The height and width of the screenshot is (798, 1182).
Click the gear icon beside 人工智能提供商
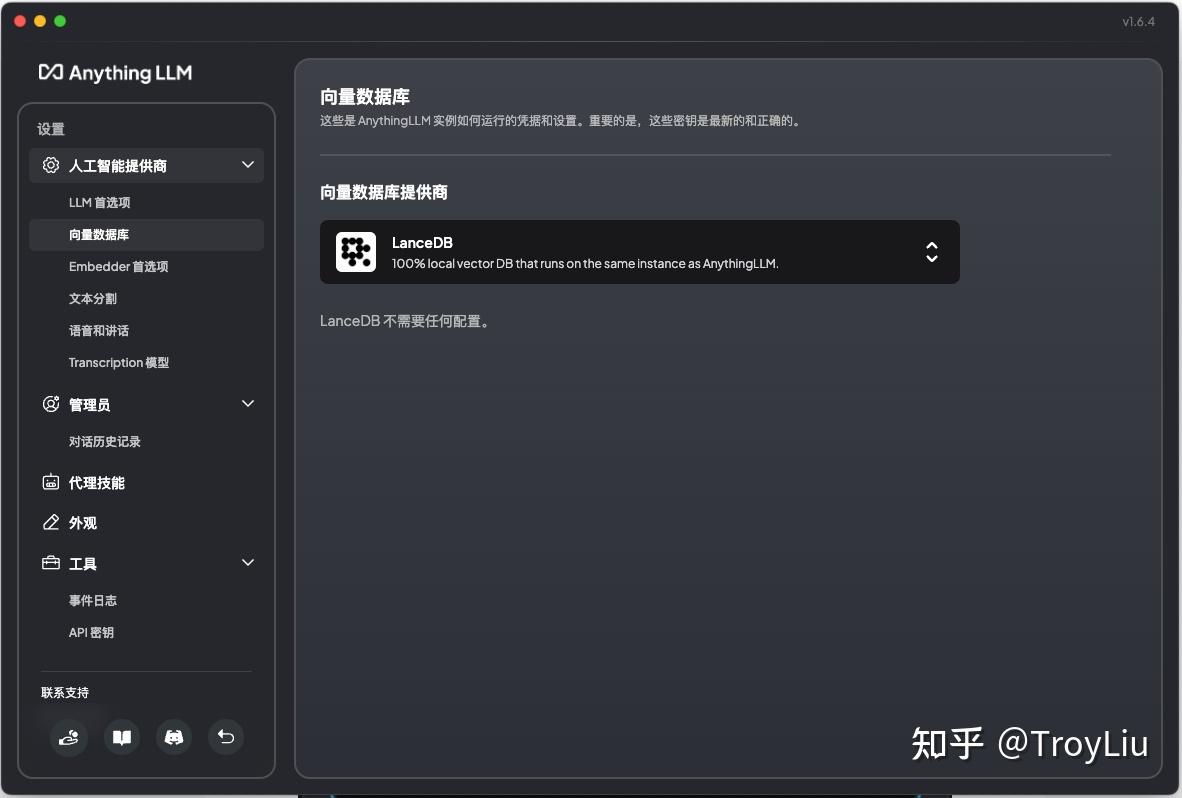tap(51, 165)
